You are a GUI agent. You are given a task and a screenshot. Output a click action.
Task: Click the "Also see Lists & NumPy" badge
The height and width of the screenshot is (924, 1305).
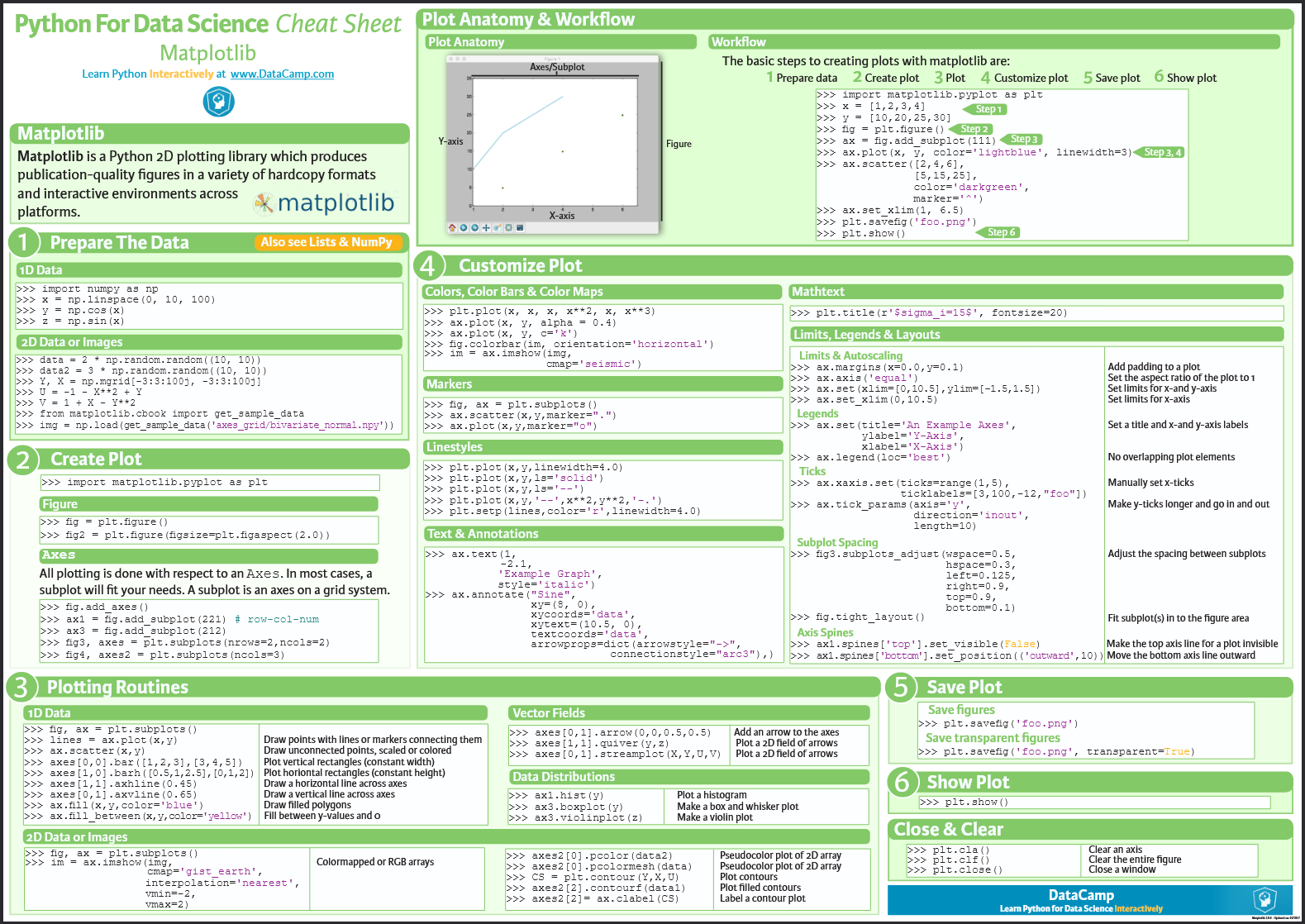click(326, 242)
